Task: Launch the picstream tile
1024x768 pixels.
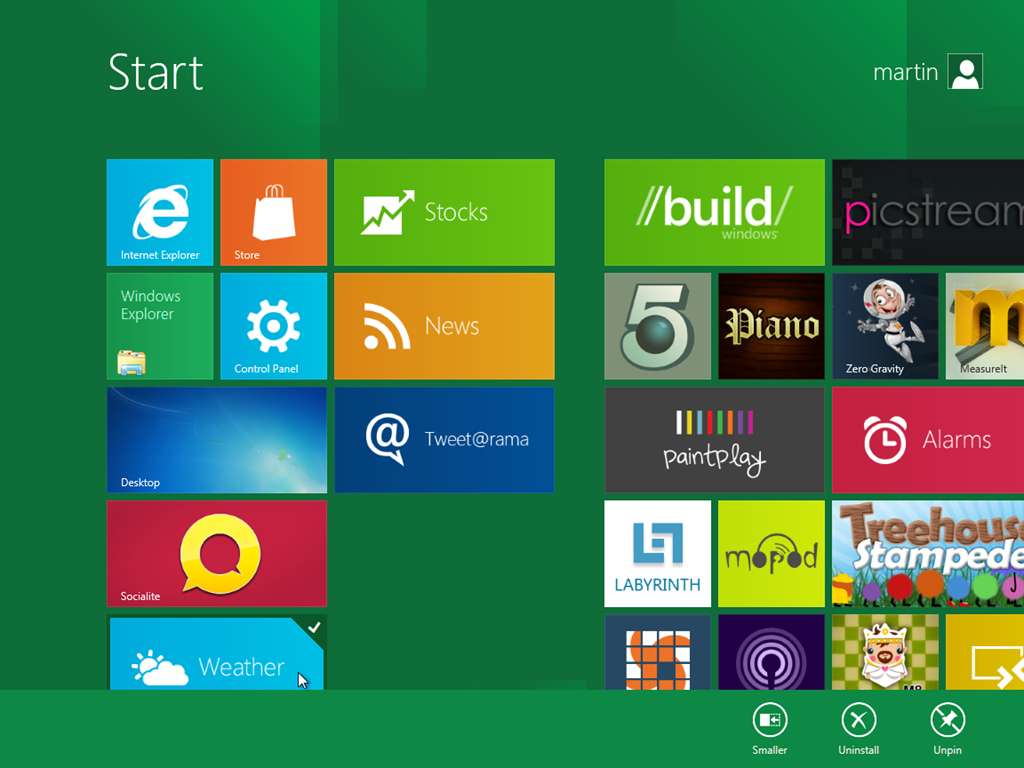Action: (x=928, y=212)
